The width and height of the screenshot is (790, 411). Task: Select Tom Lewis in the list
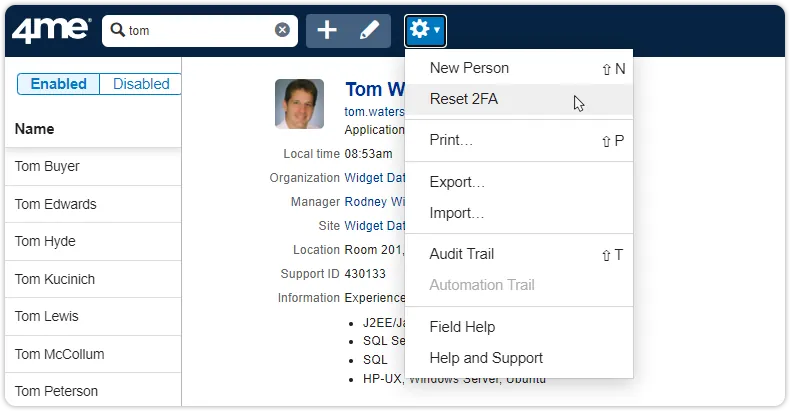click(x=93, y=316)
